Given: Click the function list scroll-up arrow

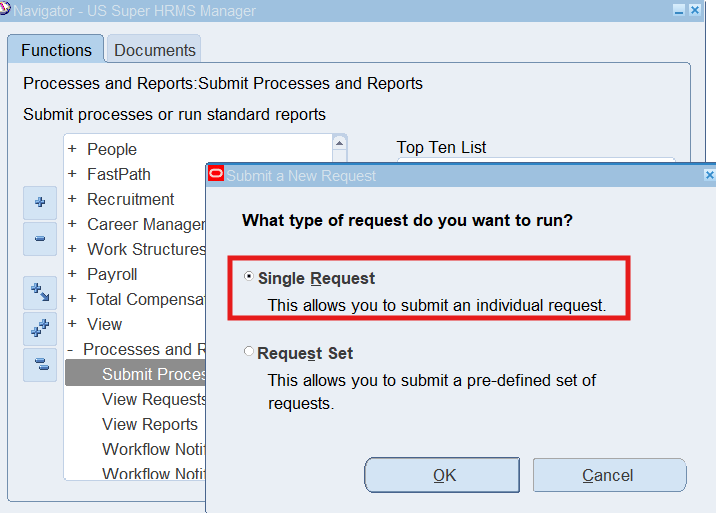Looking at the screenshot, I should (339, 143).
